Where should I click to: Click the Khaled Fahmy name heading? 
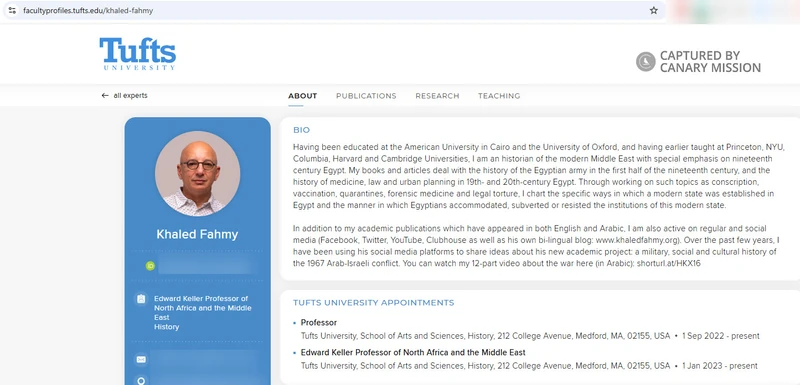(x=197, y=235)
